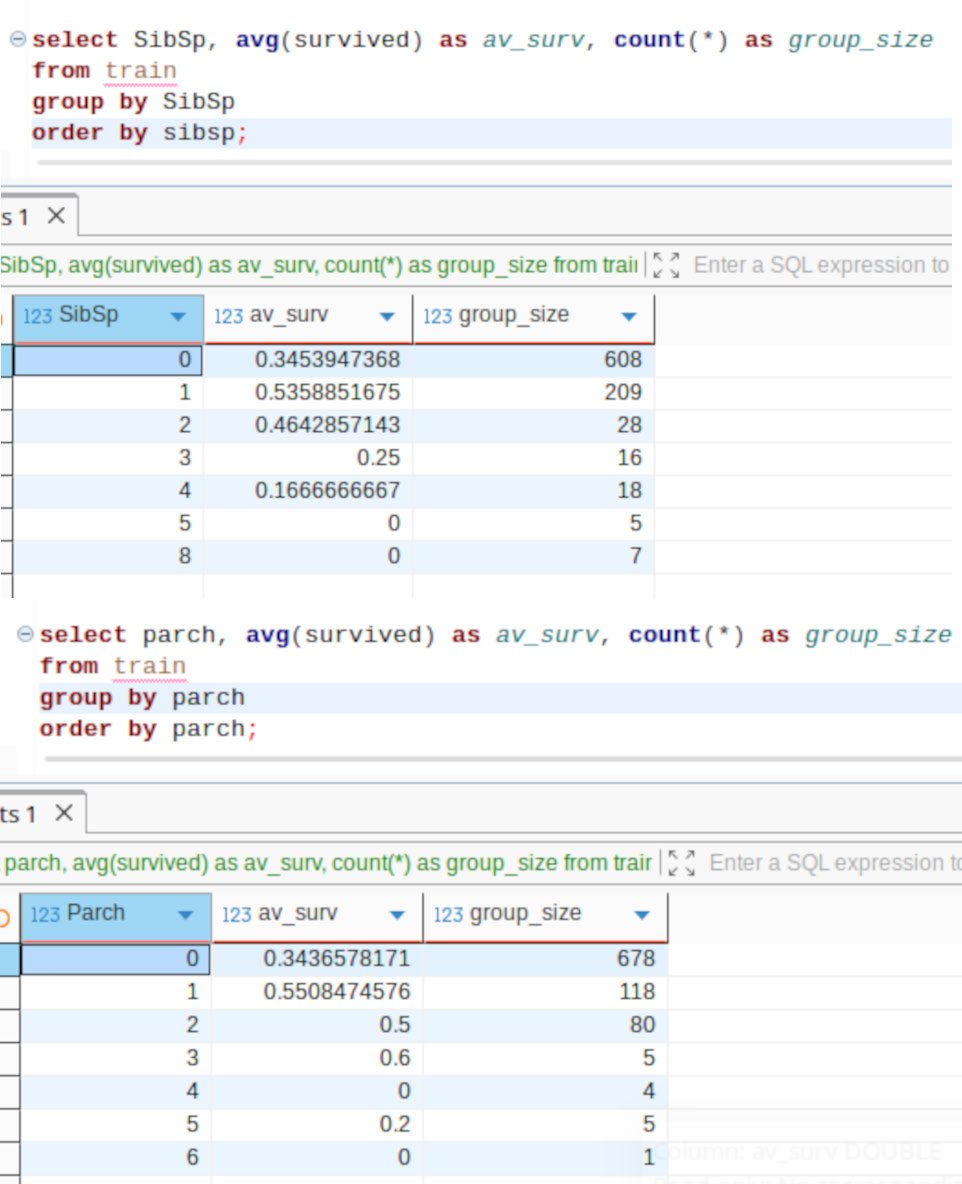Open the SibSp column dropdown arrow
The height and width of the screenshot is (1184, 962).
click(179, 317)
